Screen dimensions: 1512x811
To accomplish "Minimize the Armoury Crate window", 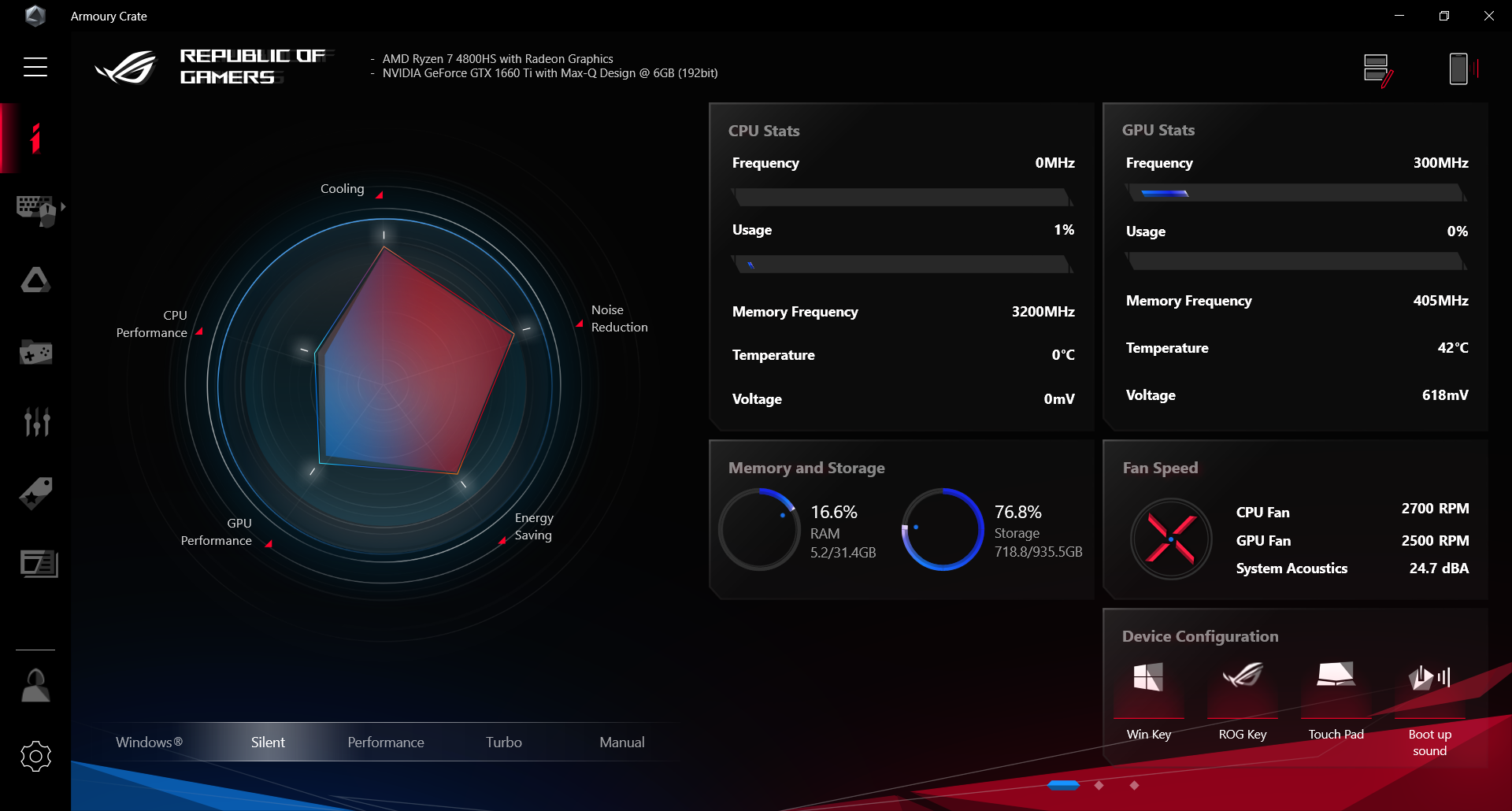I will pos(1399,16).
